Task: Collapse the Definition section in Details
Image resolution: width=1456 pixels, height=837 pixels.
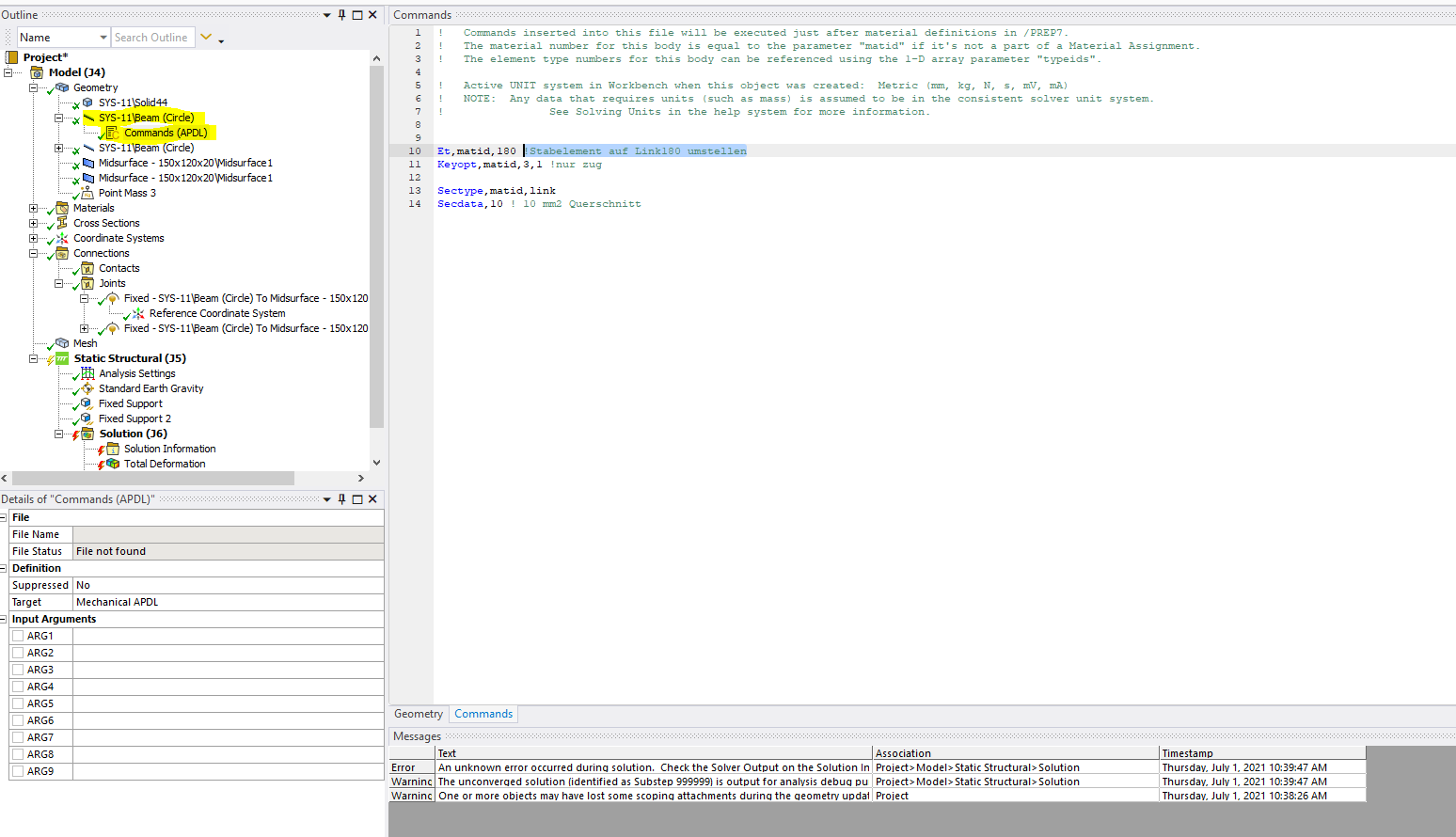Action: 4,568
